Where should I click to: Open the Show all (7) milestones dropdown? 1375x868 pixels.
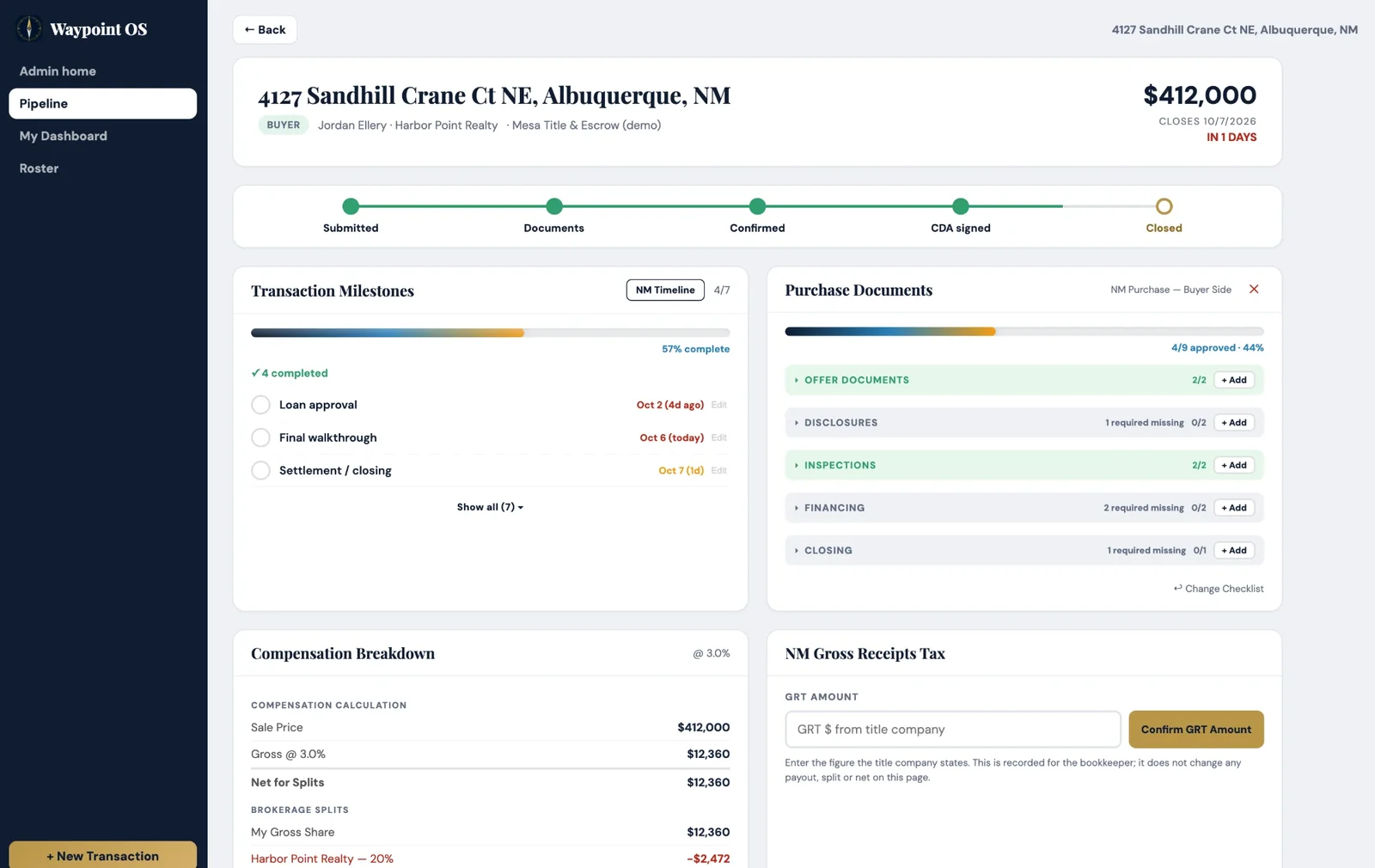tap(490, 507)
